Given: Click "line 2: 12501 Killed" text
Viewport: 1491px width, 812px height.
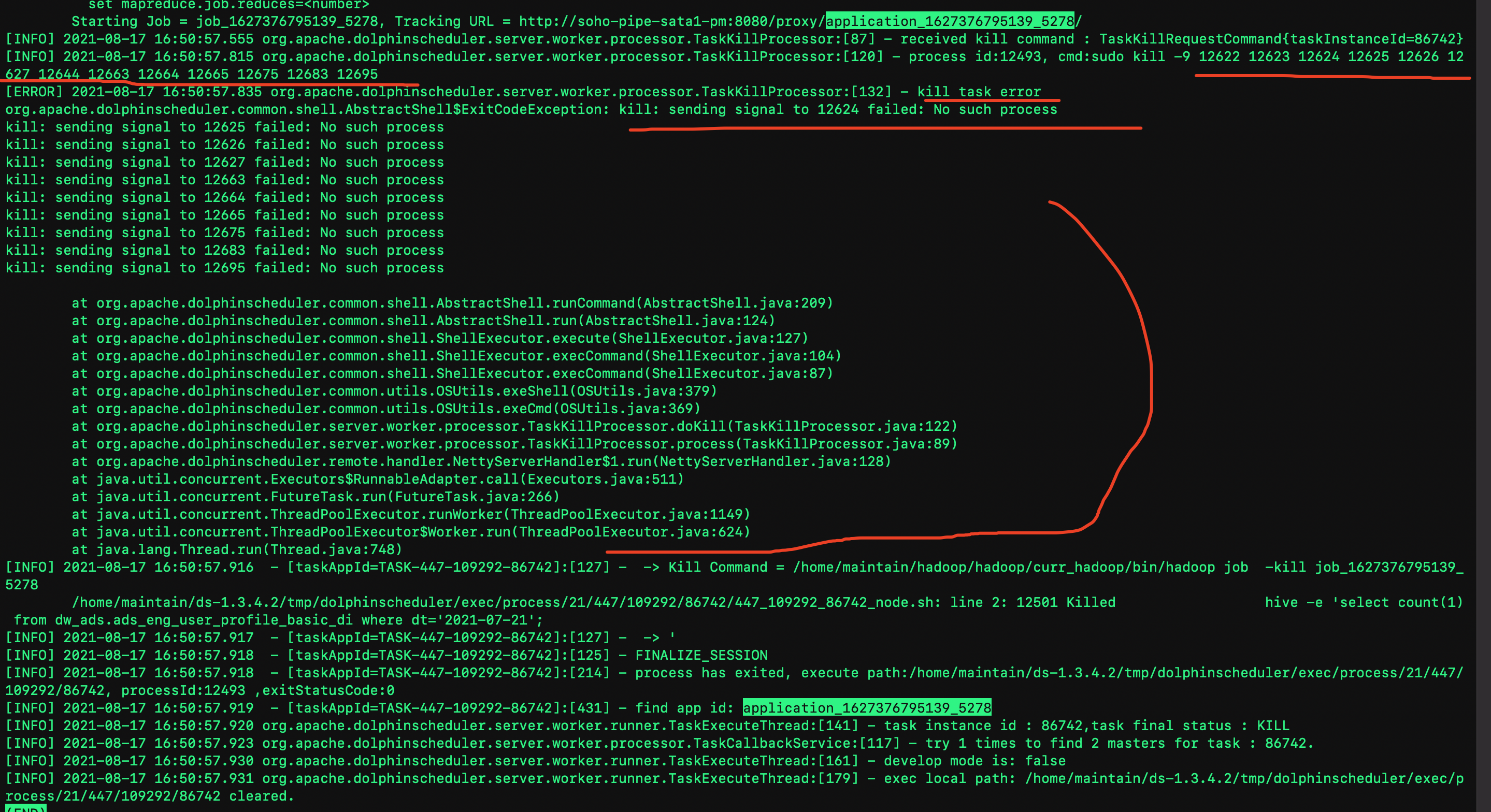Looking at the screenshot, I should coord(1033,602).
